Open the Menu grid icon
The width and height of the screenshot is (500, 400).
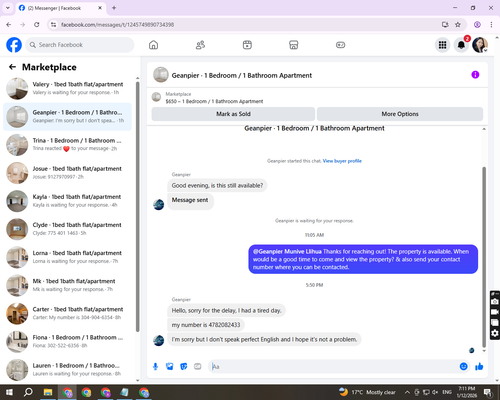tap(442, 45)
